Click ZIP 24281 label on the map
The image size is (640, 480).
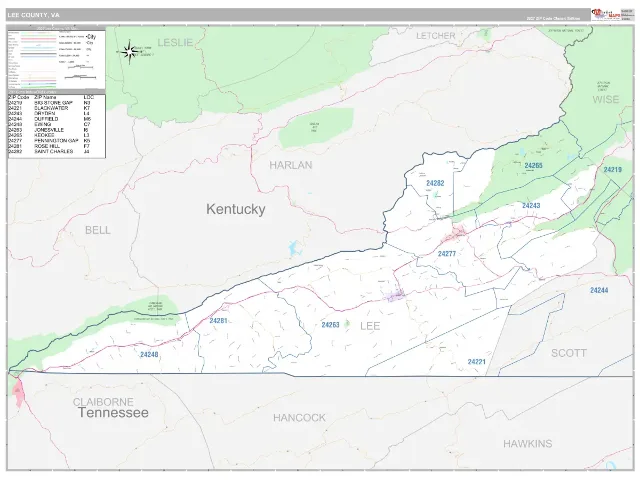point(218,320)
